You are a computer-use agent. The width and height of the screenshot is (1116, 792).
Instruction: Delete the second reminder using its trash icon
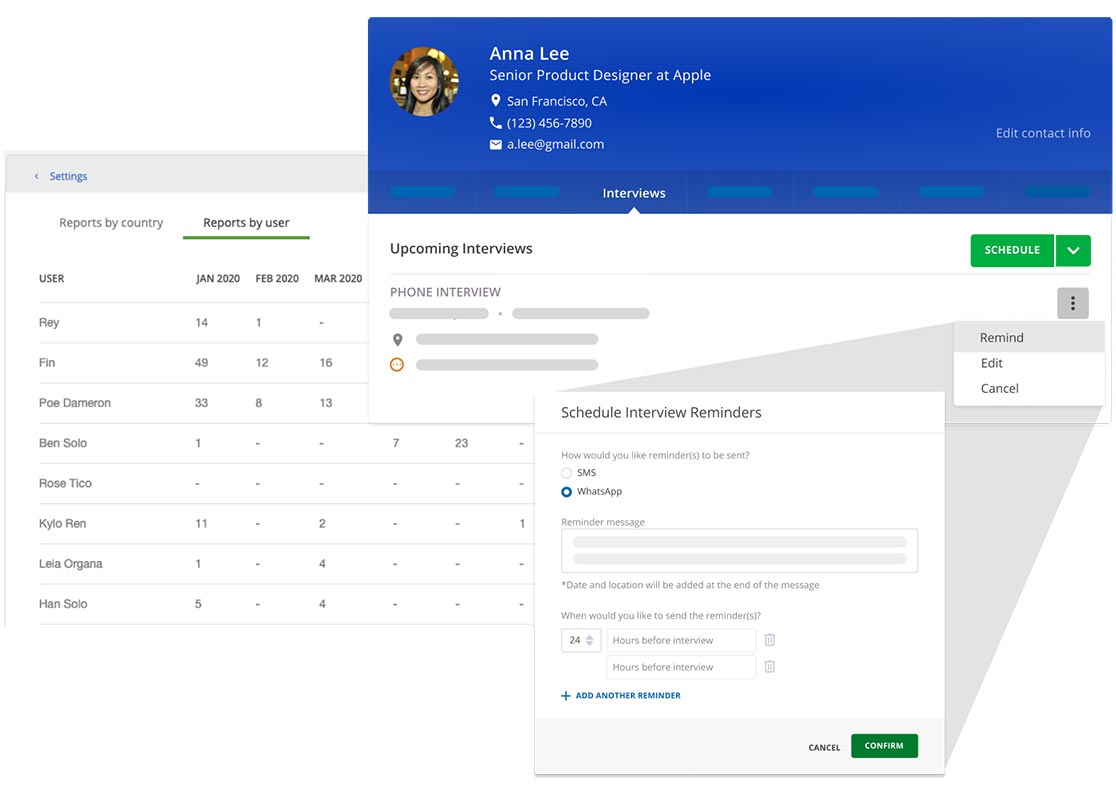[770, 667]
